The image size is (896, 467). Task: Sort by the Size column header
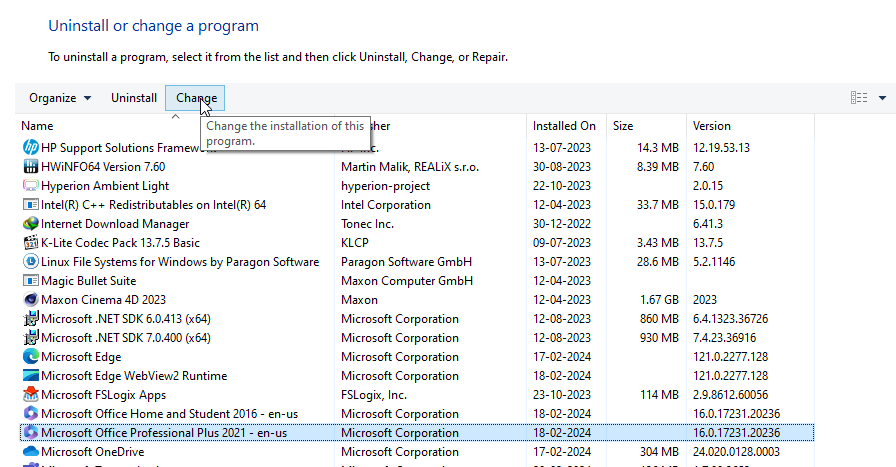[x=623, y=126]
